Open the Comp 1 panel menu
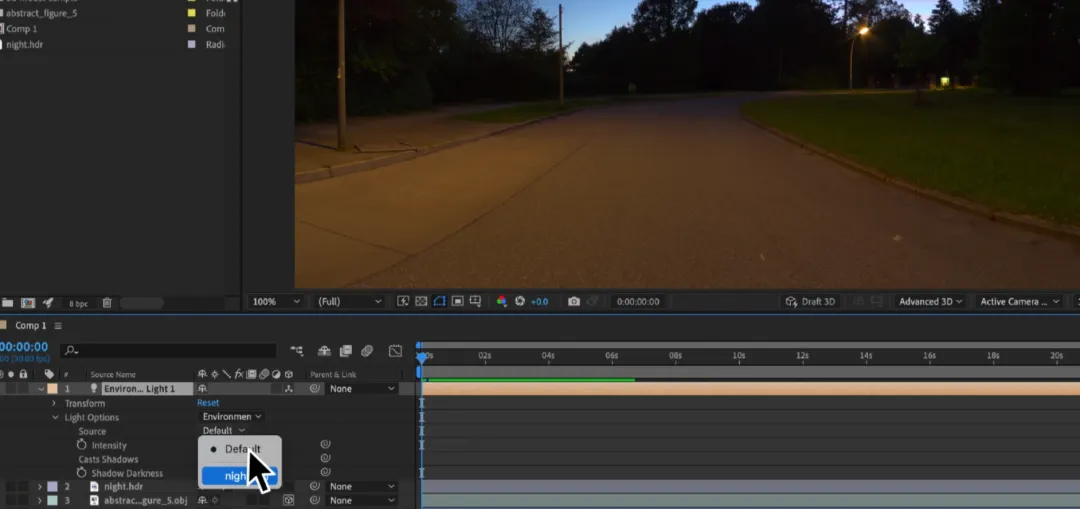Image resolution: width=1080 pixels, height=509 pixels. click(58, 326)
